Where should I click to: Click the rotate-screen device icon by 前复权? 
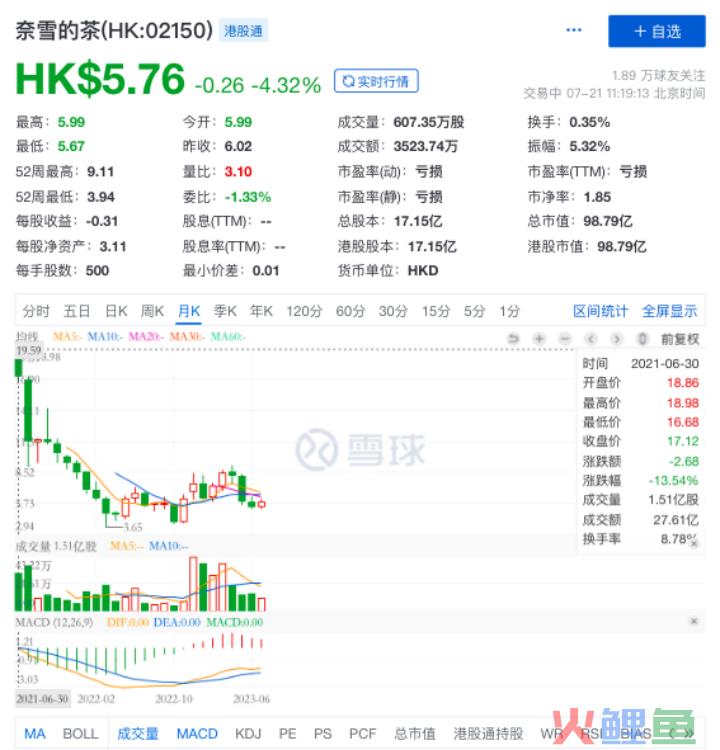click(x=642, y=339)
